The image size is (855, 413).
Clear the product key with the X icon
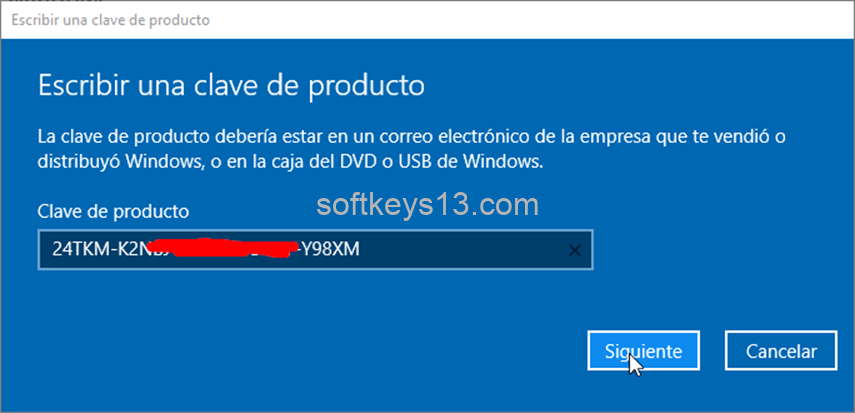[574, 250]
